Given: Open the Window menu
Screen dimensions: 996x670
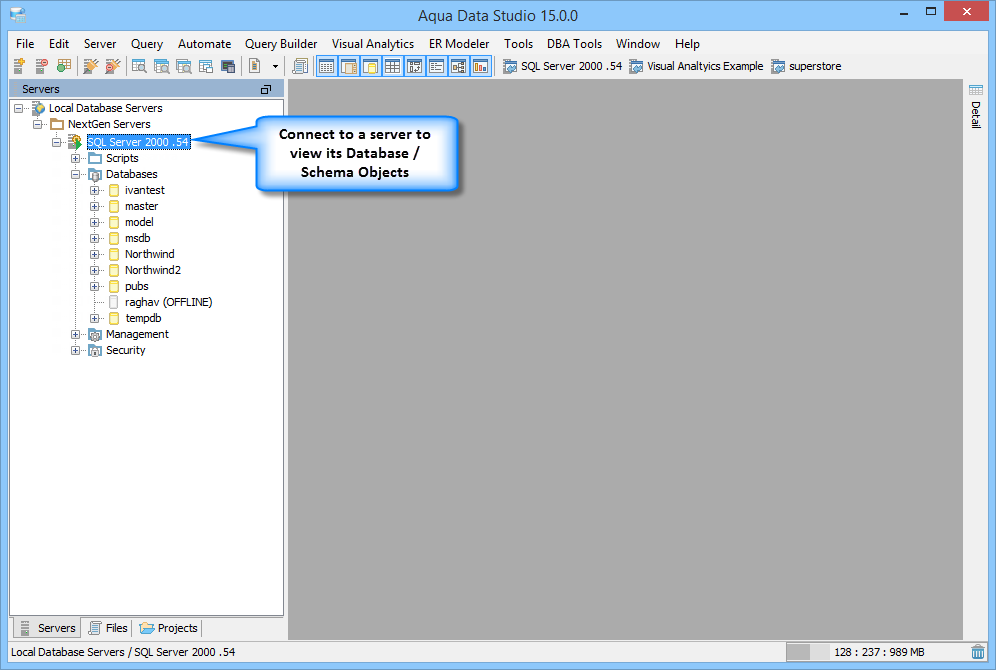Looking at the screenshot, I should coord(638,44).
